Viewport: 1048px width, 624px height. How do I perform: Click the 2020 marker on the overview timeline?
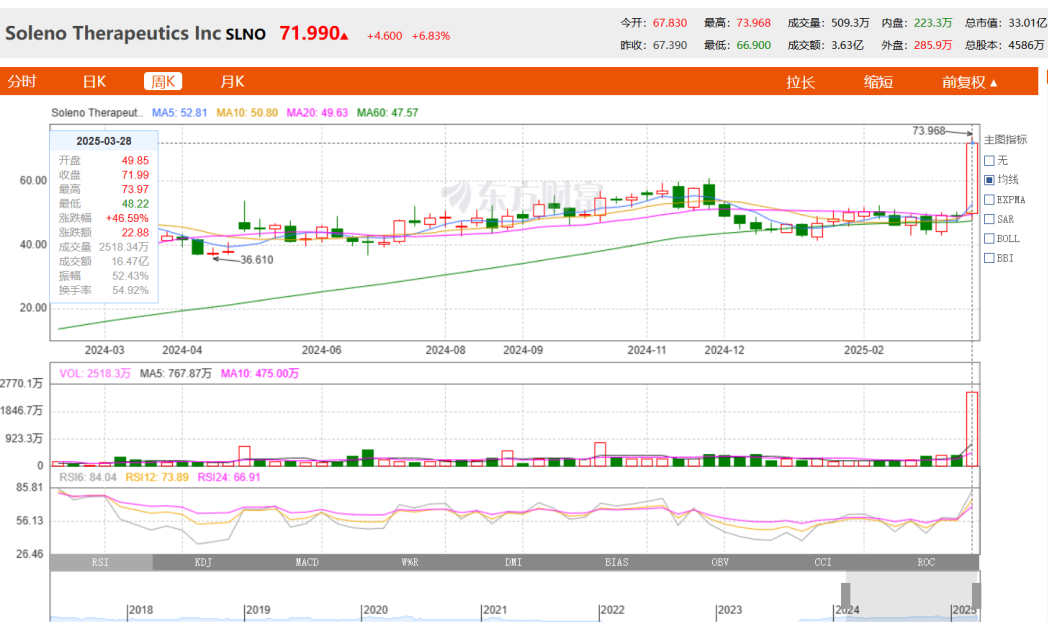(375, 610)
